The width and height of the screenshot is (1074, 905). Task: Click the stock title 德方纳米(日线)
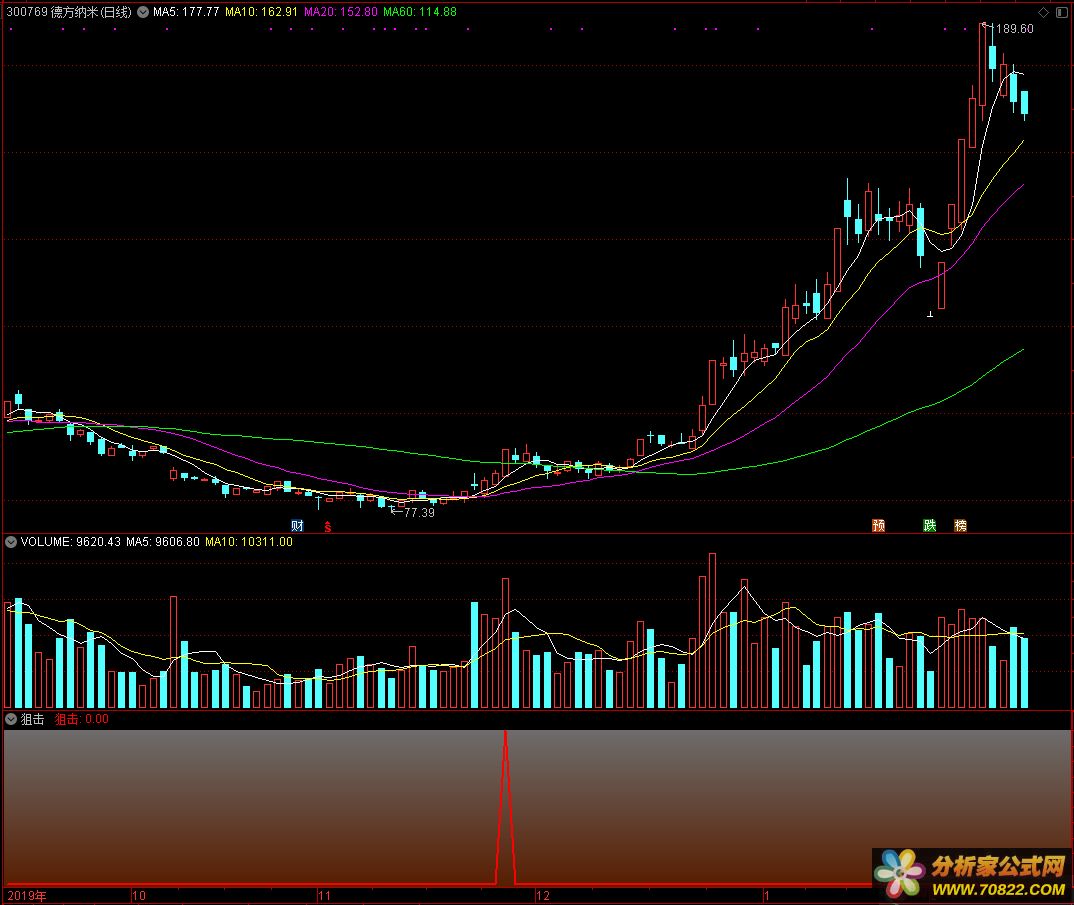90,12
